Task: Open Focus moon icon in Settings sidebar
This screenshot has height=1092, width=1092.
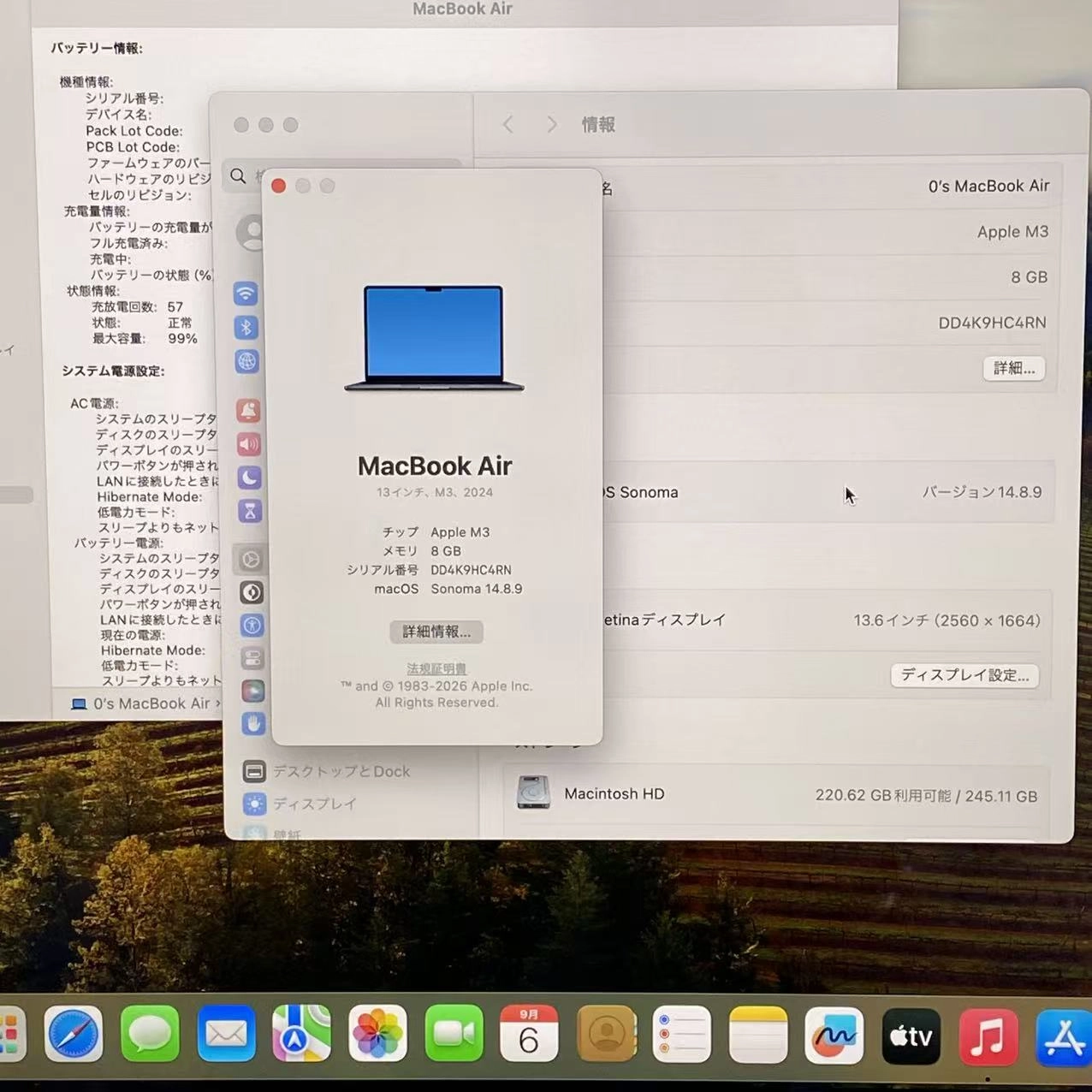Action: (x=249, y=478)
